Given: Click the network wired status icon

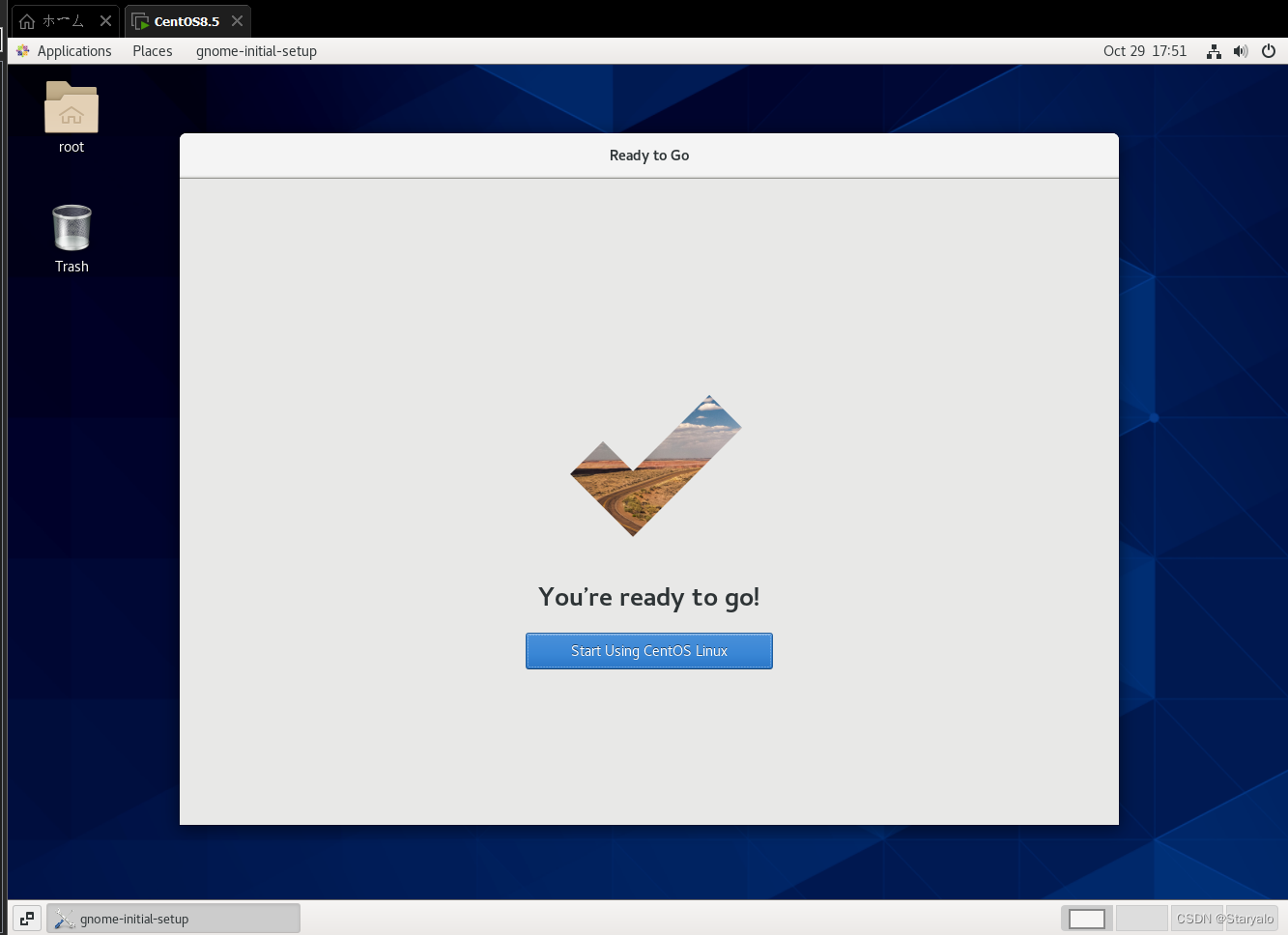Looking at the screenshot, I should click(x=1214, y=51).
